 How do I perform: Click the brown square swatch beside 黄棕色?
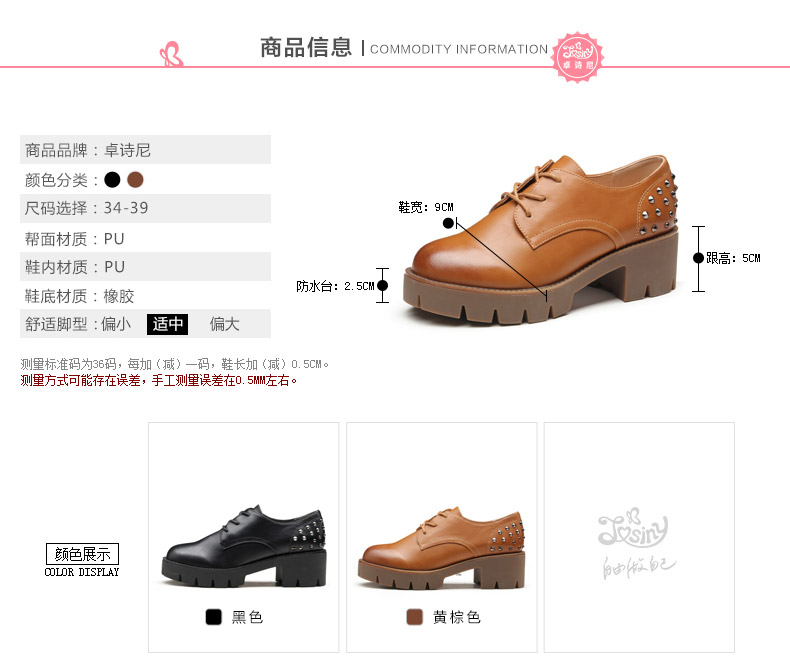pos(414,617)
